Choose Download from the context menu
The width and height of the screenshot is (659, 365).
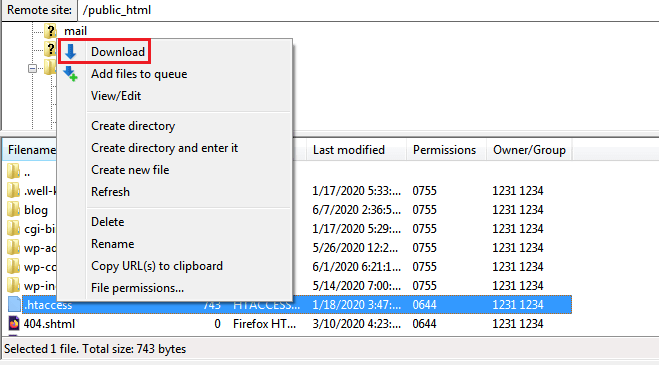click(x=118, y=52)
